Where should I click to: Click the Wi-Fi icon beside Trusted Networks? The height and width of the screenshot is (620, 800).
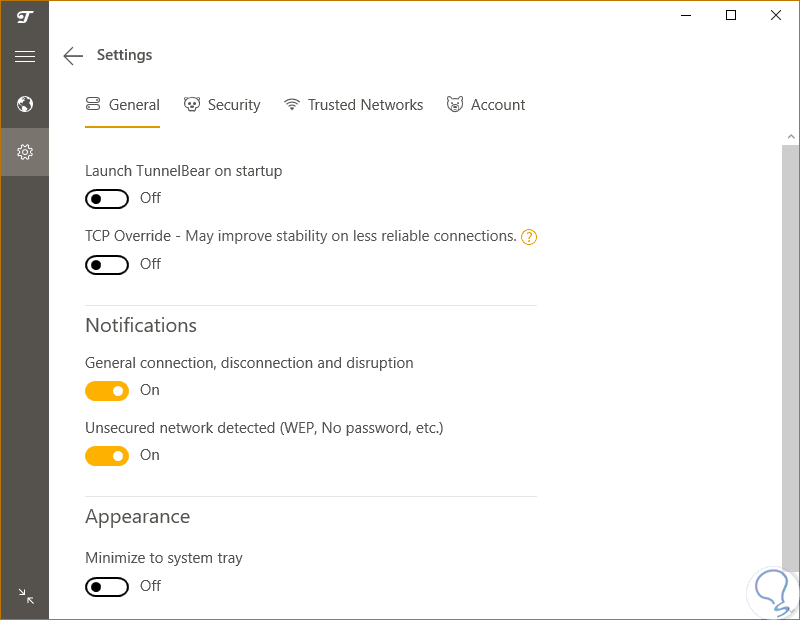[x=292, y=105]
